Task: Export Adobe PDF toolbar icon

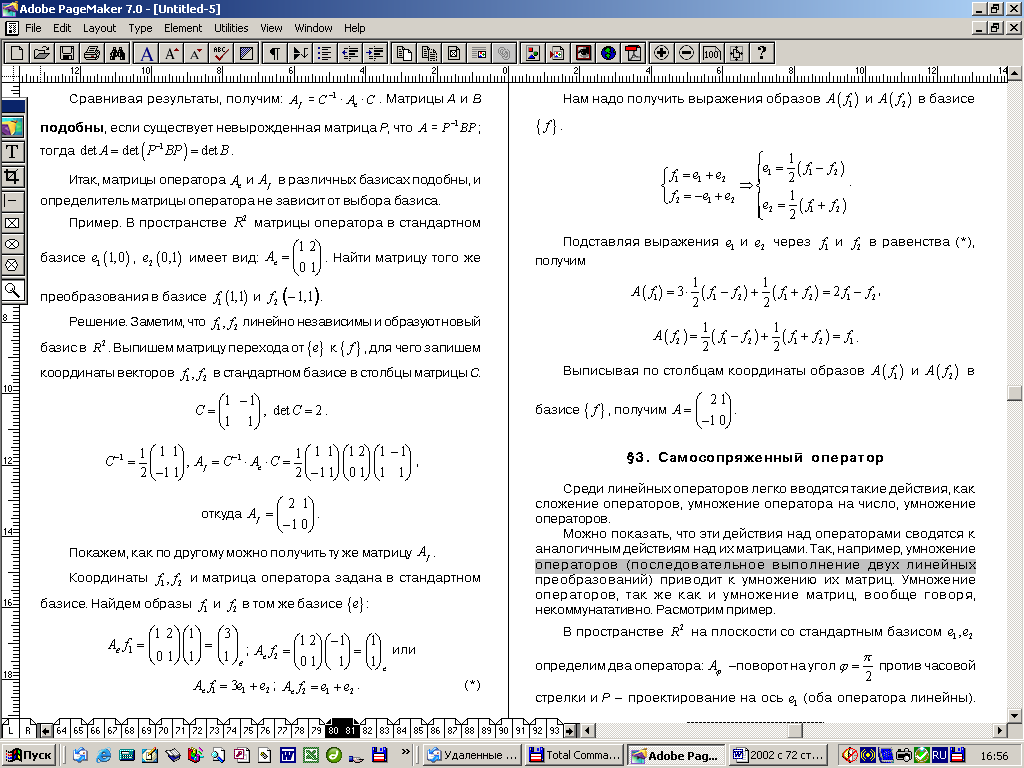Action: [633, 53]
